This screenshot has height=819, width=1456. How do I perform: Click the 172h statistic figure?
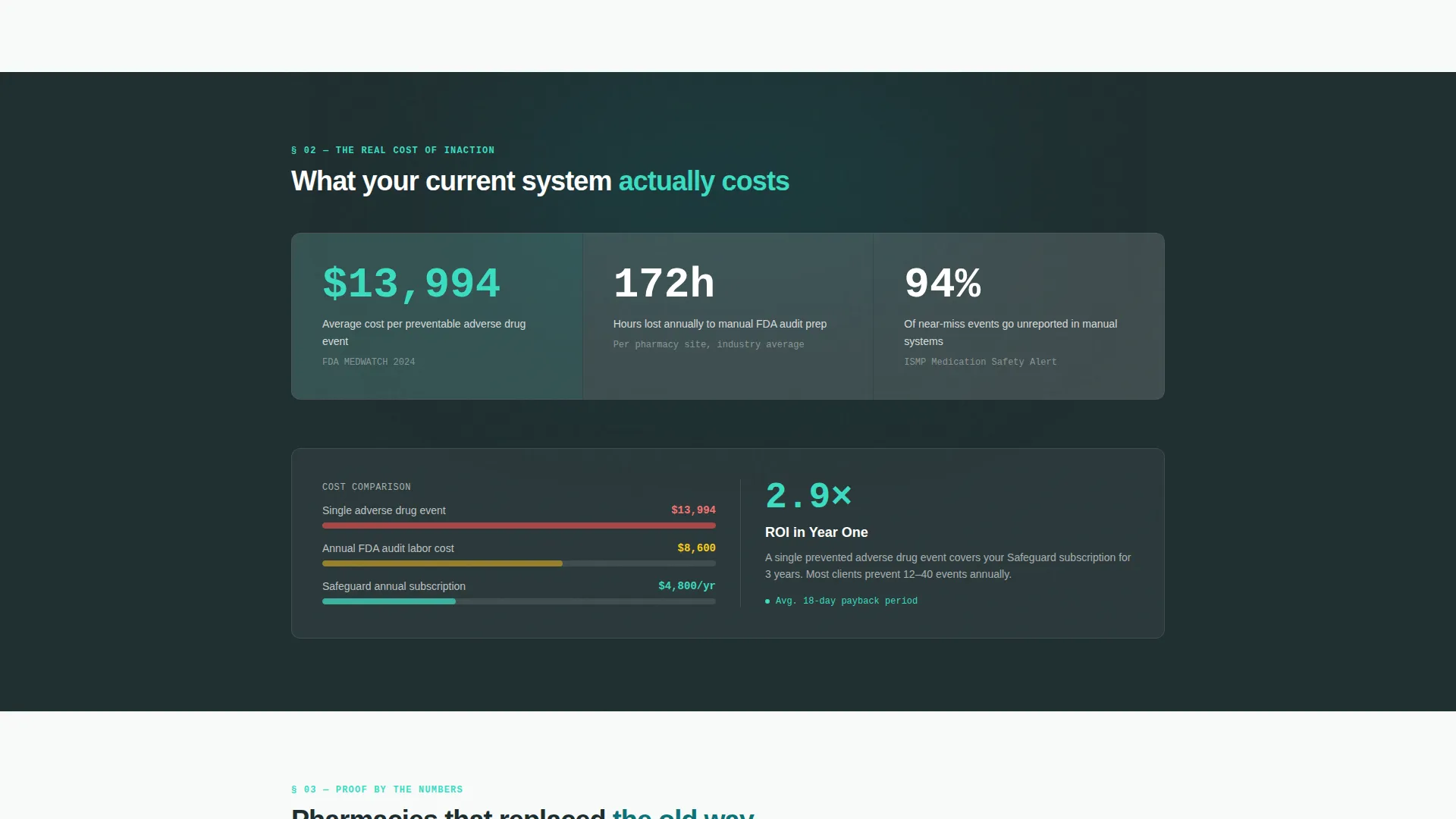coord(664,284)
